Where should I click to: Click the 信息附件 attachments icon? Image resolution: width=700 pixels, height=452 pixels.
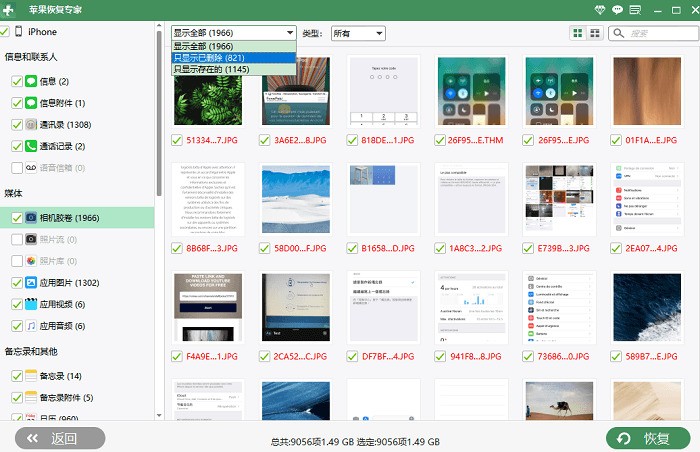[31, 103]
